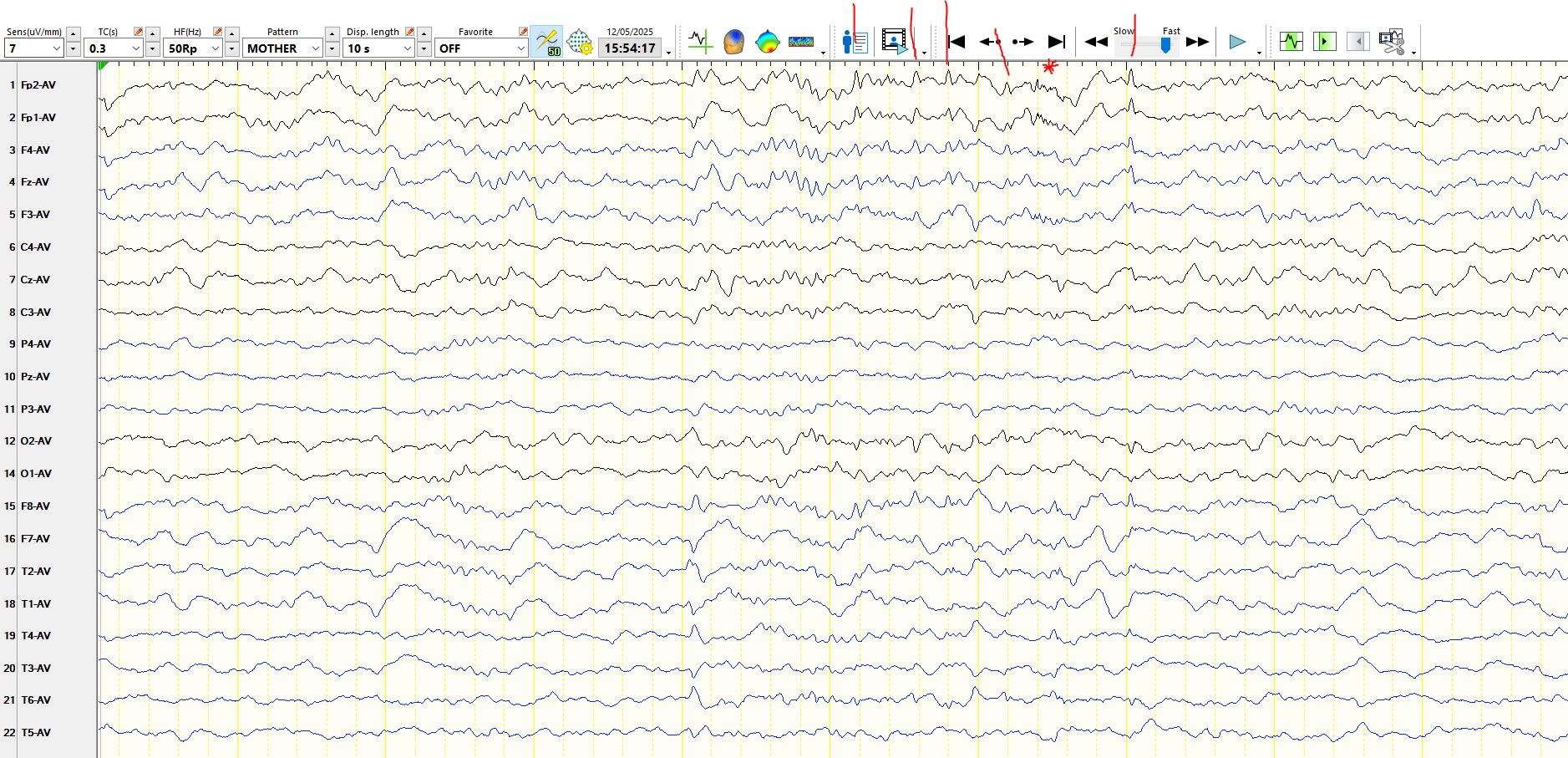Select channel label F4-AV
This screenshot has width=1568, height=758.
(35, 150)
